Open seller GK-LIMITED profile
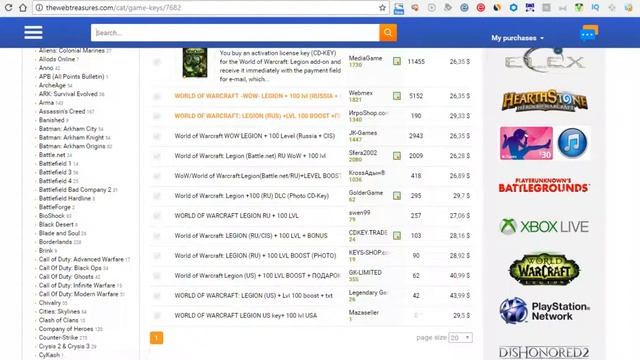Image resolution: width=640 pixels, height=360 pixels. [x=365, y=272]
